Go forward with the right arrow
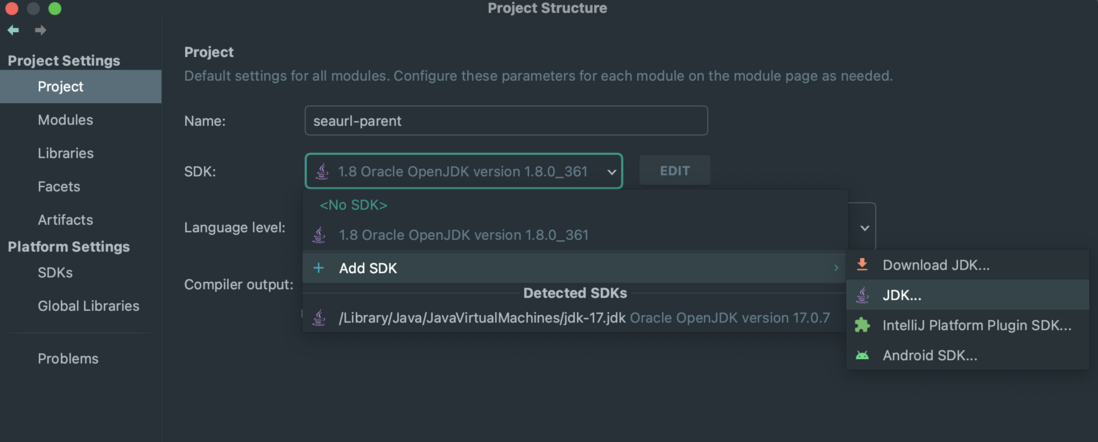This screenshot has width=1098, height=442. (x=41, y=30)
